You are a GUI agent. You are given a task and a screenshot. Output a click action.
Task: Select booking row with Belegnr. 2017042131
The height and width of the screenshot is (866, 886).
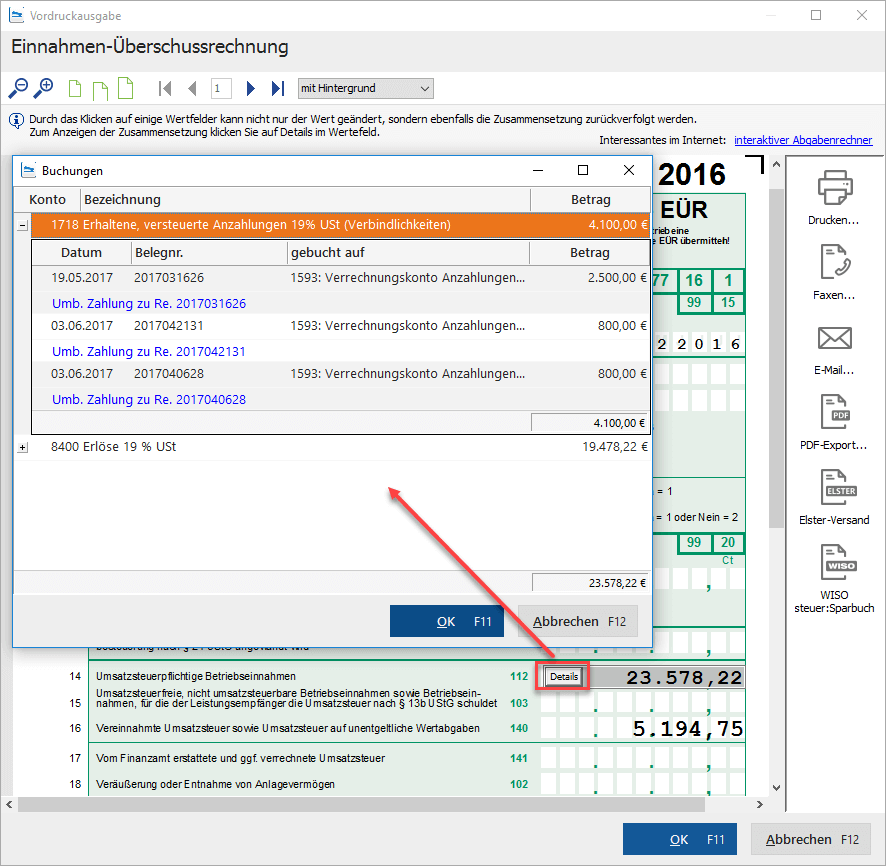(x=341, y=326)
